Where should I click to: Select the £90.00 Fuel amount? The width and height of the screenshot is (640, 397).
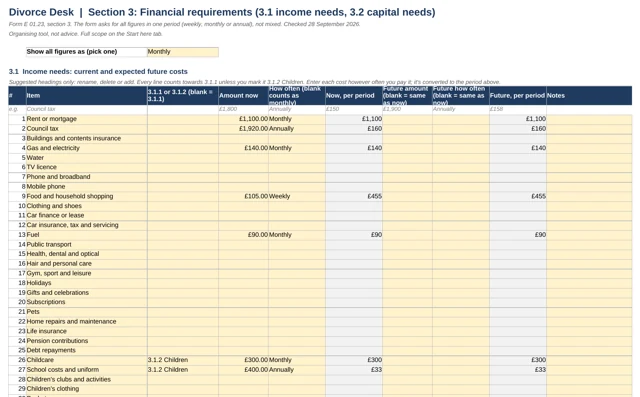pyautogui.click(x=243, y=235)
